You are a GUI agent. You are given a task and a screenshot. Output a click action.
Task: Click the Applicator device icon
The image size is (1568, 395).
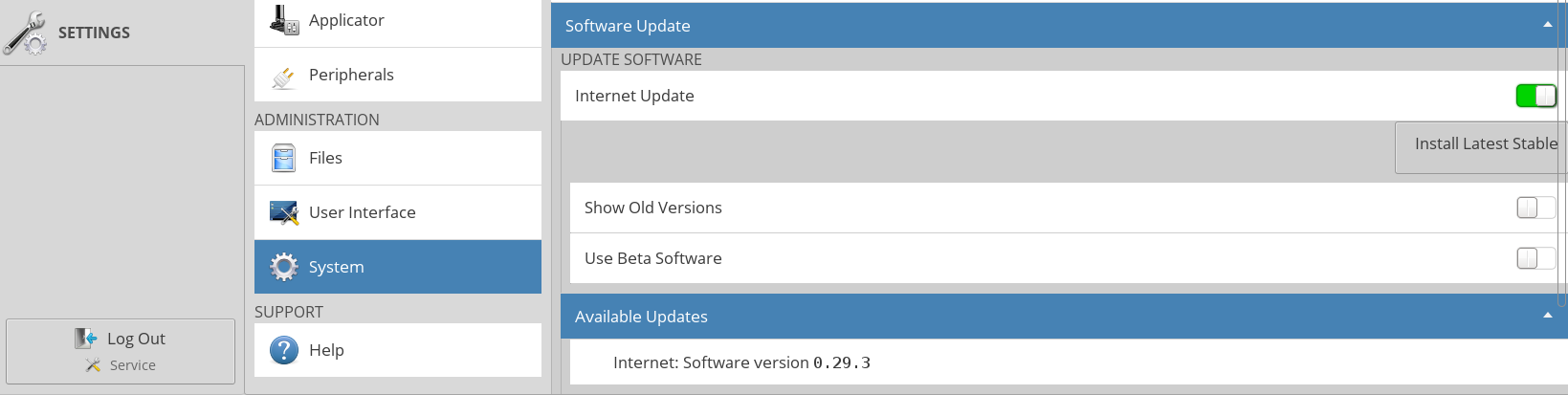point(284,20)
